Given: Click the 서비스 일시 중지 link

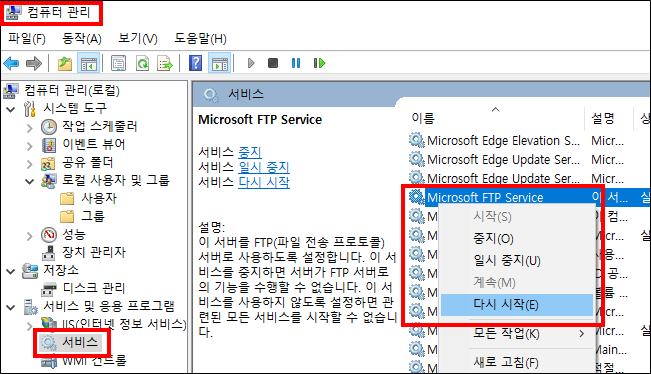Looking at the screenshot, I should coord(264,167).
